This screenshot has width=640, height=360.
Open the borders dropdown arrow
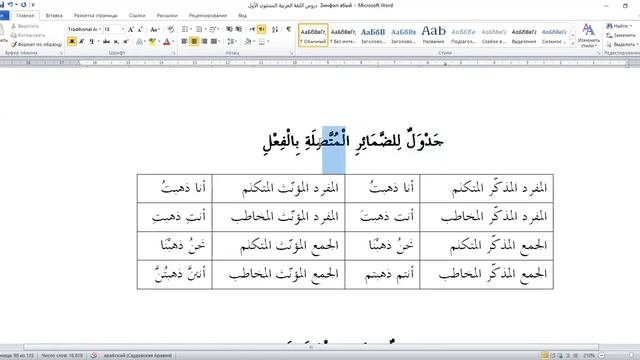point(268,41)
